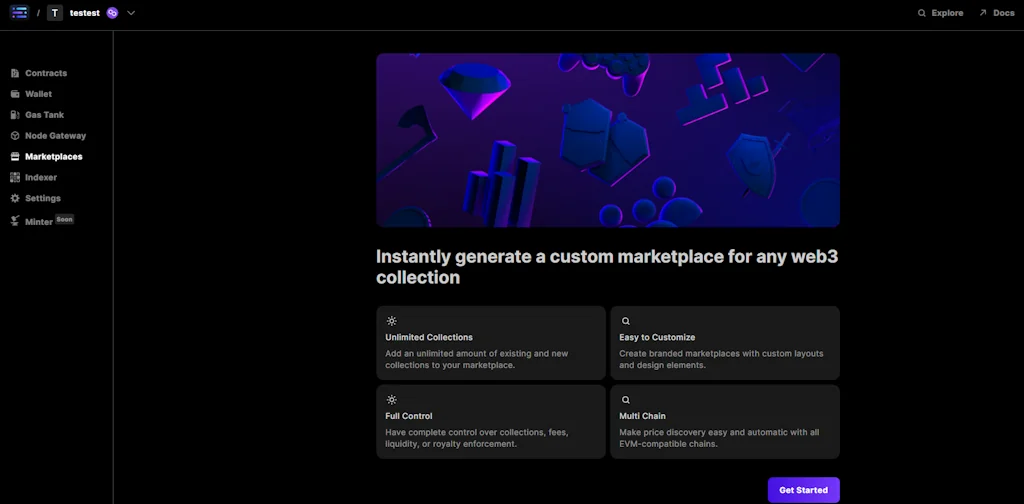This screenshot has width=1024, height=504.
Task: Open Explore in the top bar
Action: (x=946, y=13)
